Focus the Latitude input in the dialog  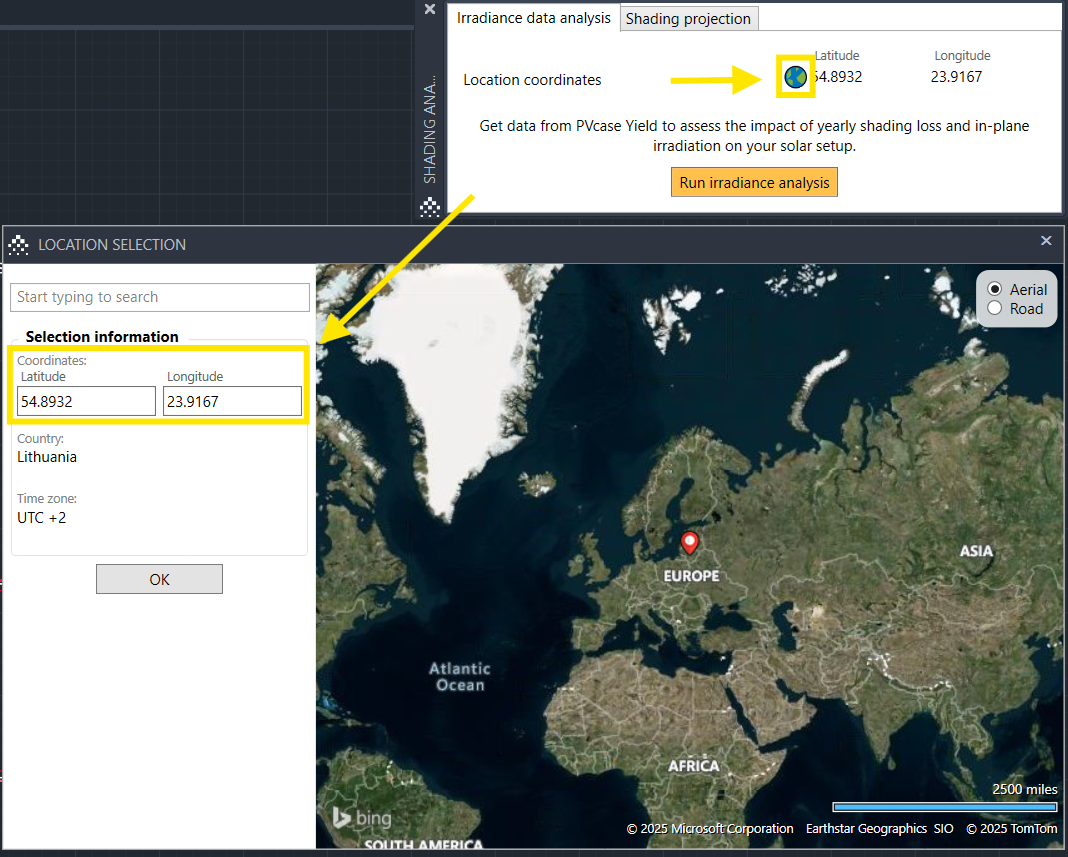(x=87, y=402)
